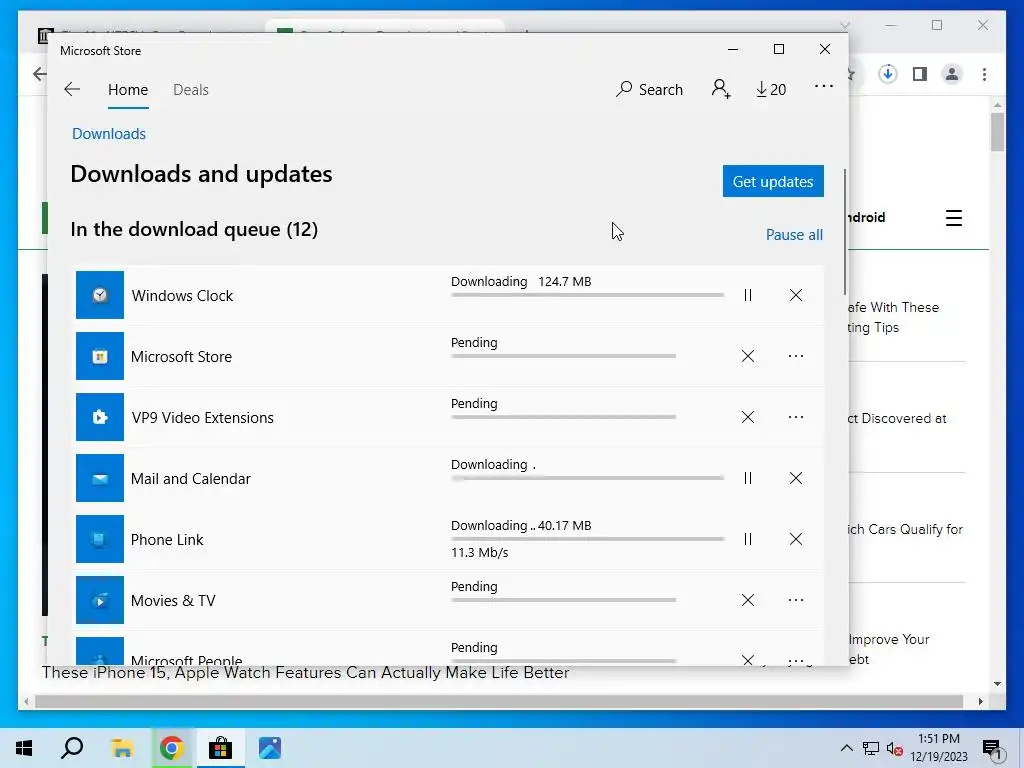Open more options for VP9 Video Extensions
This screenshot has width=1024, height=768.
pos(795,417)
